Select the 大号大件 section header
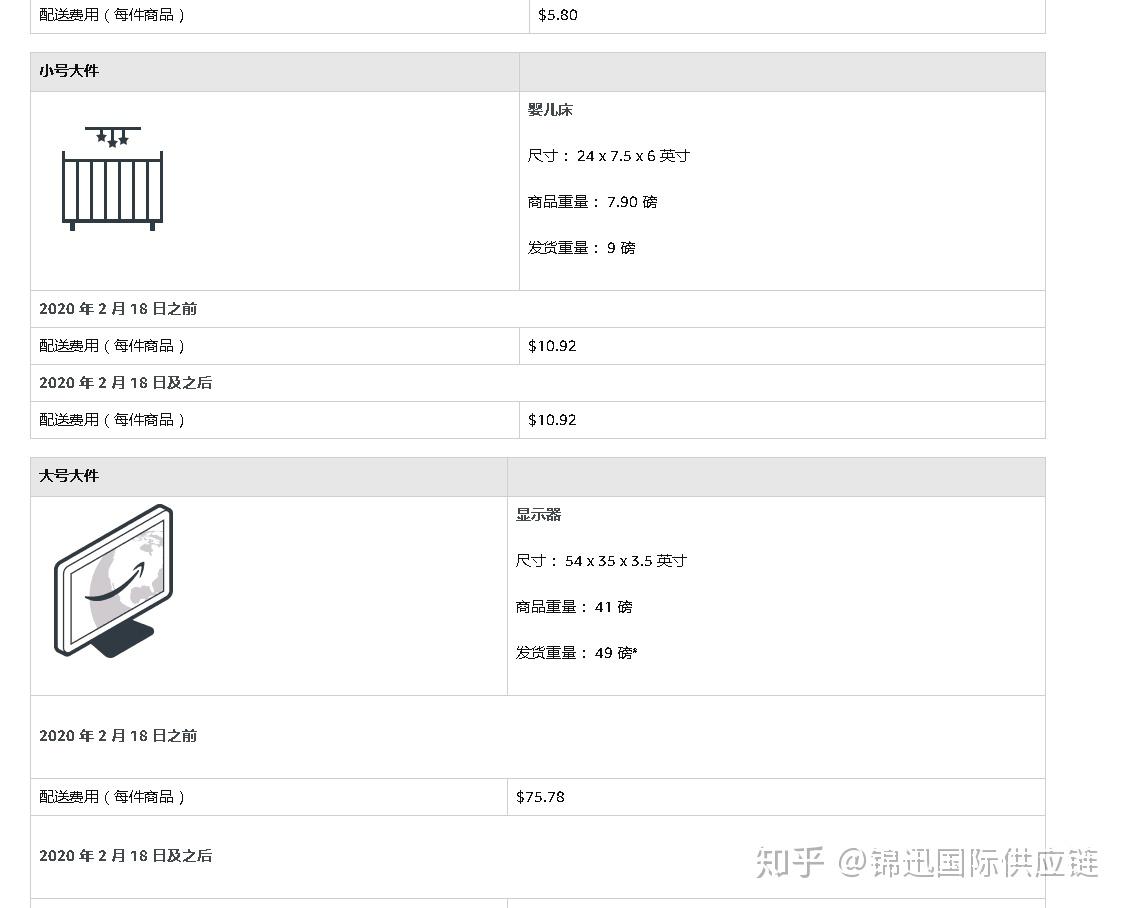This screenshot has width=1127, height=908. (x=69, y=475)
